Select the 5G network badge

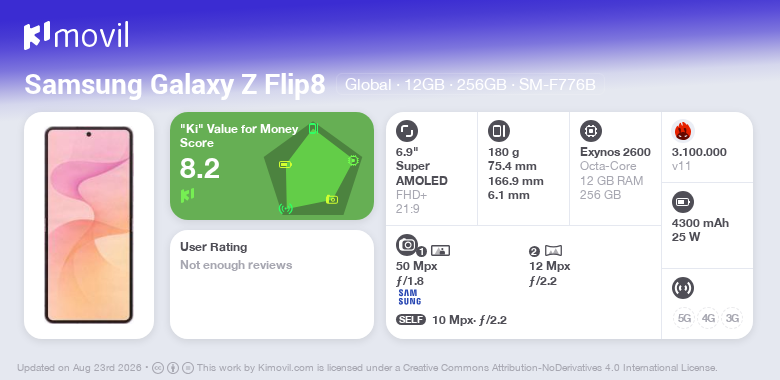point(684,318)
